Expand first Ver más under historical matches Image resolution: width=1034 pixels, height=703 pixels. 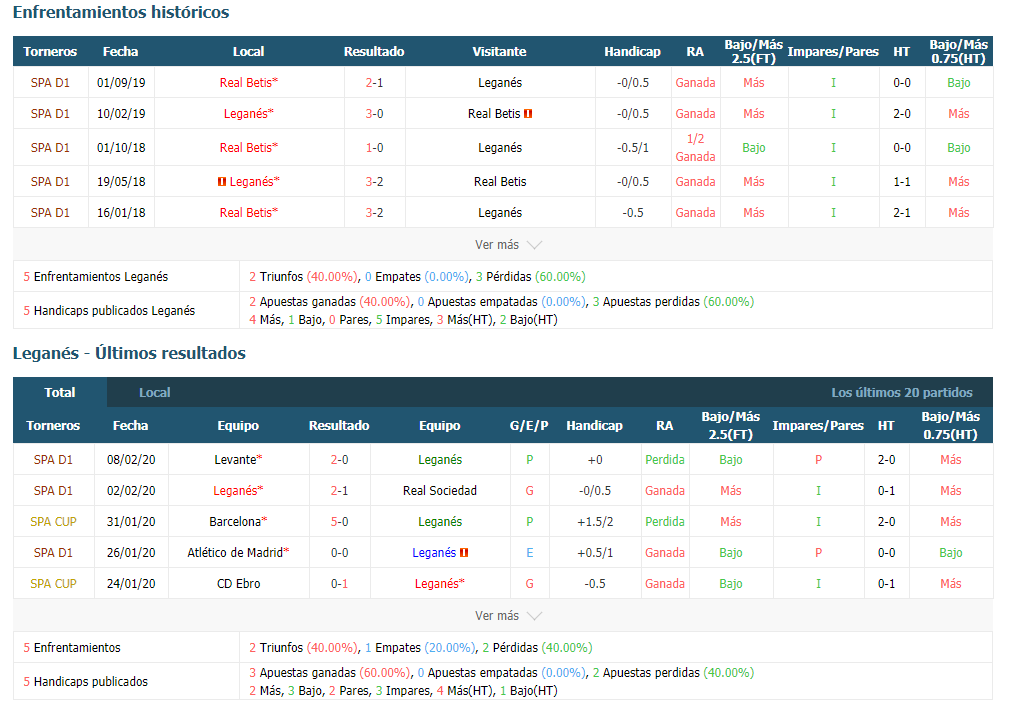pyautogui.click(x=508, y=245)
